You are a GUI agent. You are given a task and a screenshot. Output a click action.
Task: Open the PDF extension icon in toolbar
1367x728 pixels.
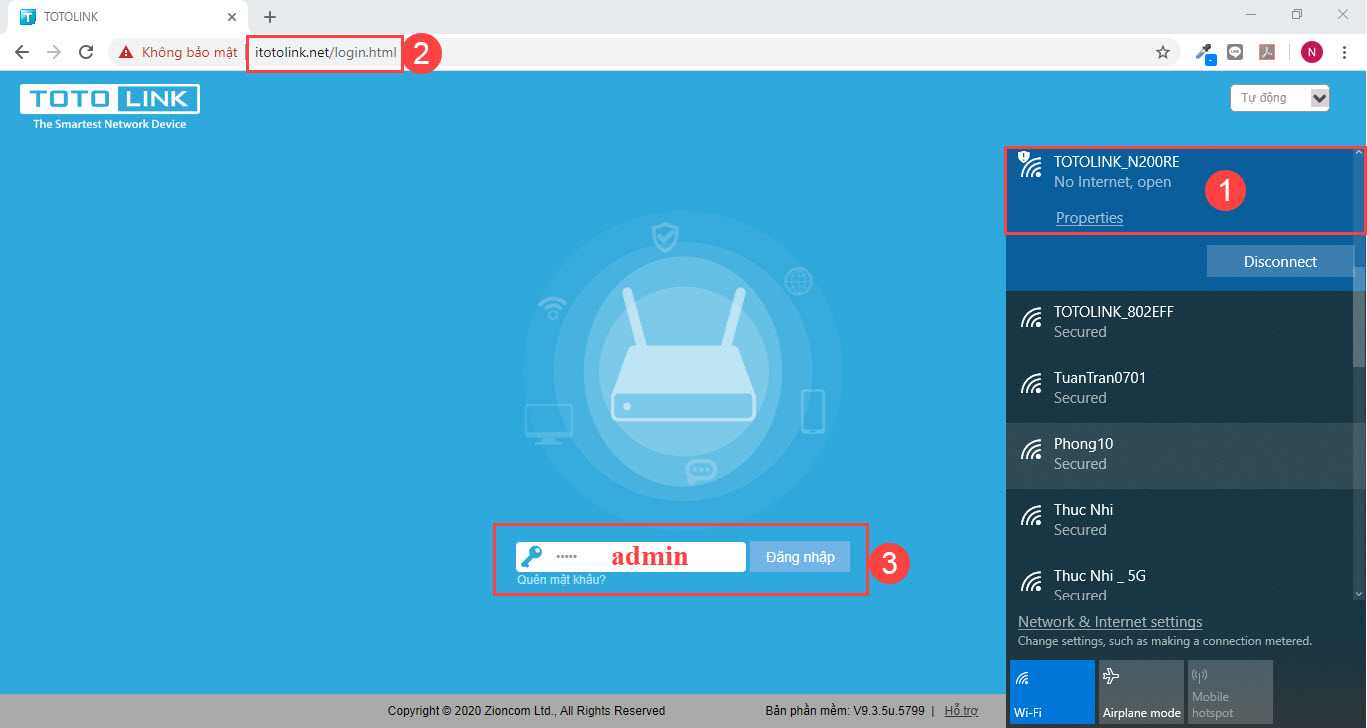(x=1267, y=52)
